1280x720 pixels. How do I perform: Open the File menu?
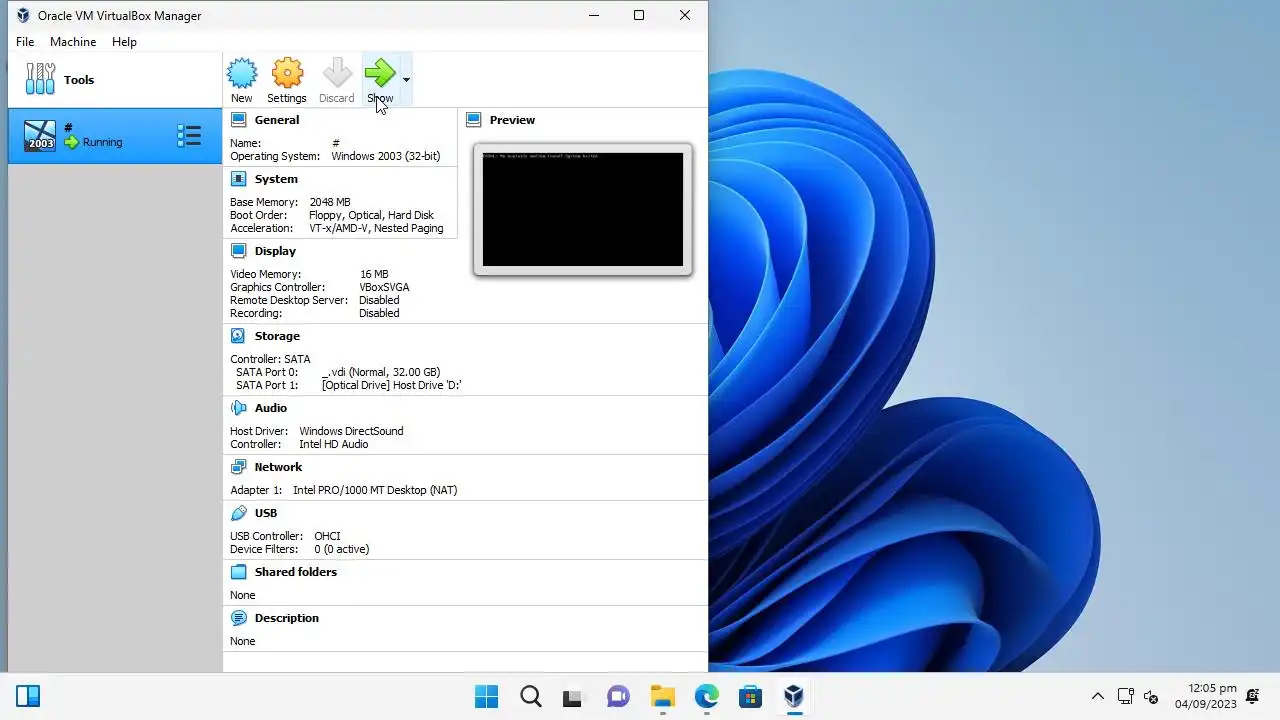(x=25, y=42)
